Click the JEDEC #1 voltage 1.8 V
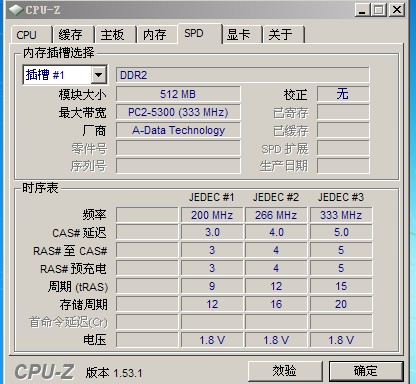Image resolution: width=416 pixels, height=384 pixels. pyautogui.click(x=212, y=340)
